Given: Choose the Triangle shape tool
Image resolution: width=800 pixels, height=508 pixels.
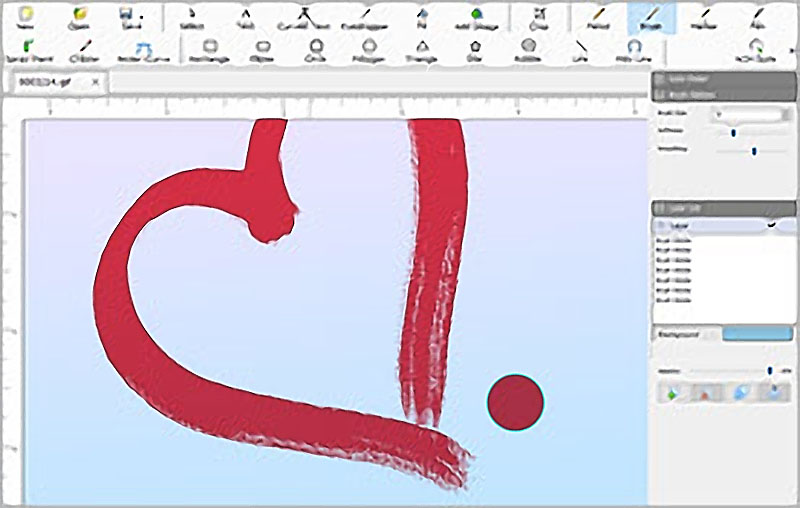Looking at the screenshot, I should click(422, 50).
